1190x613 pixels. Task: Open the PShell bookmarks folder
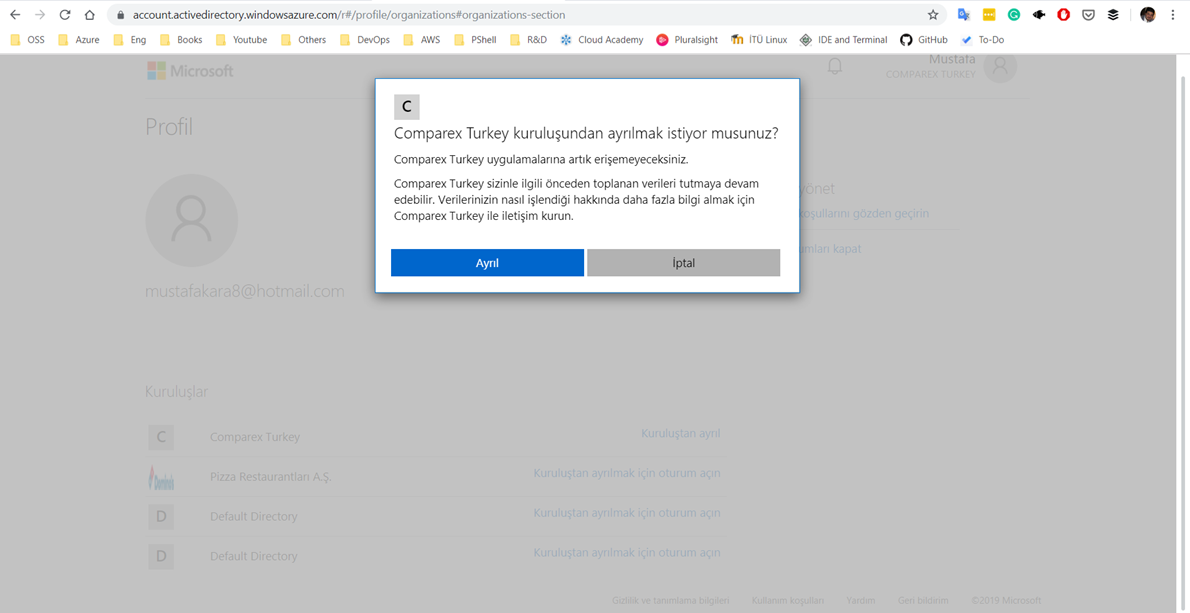pyautogui.click(x=475, y=39)
